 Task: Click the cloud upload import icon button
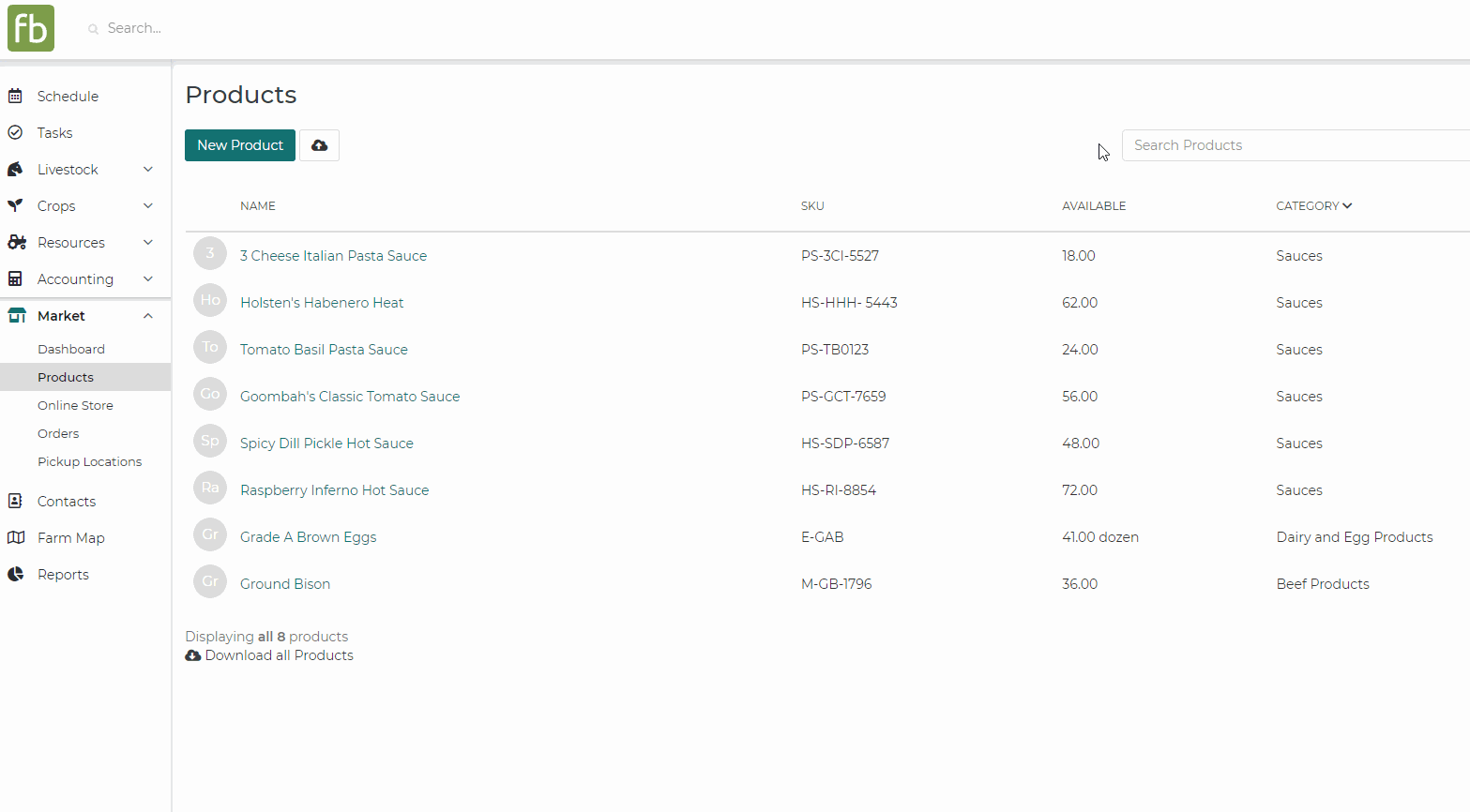tap(319, 145)
